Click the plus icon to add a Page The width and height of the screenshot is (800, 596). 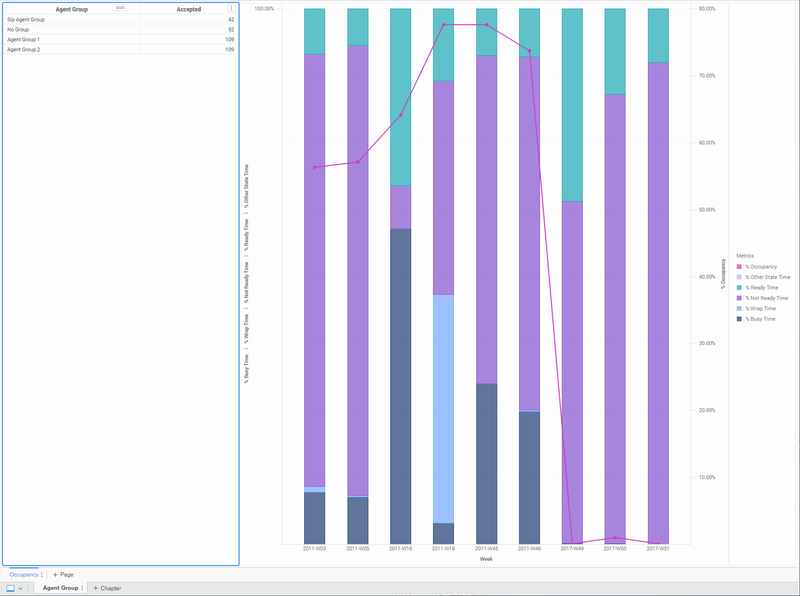(x=55, y=575)
